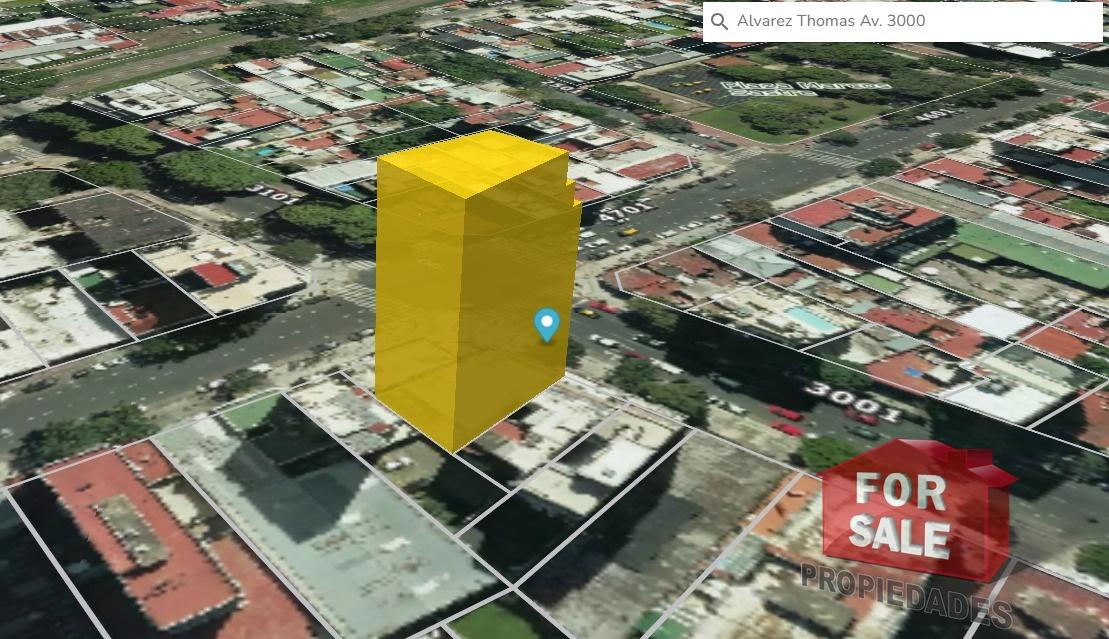Screen dimensions: 1109x639
Task: Select the 3001 street number label
Action: 852,401
